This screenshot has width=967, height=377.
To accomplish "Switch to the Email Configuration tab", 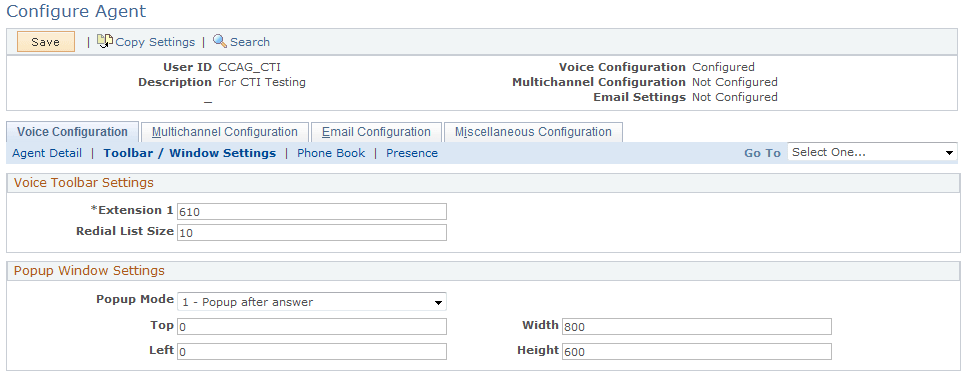I will click(376, 132).
